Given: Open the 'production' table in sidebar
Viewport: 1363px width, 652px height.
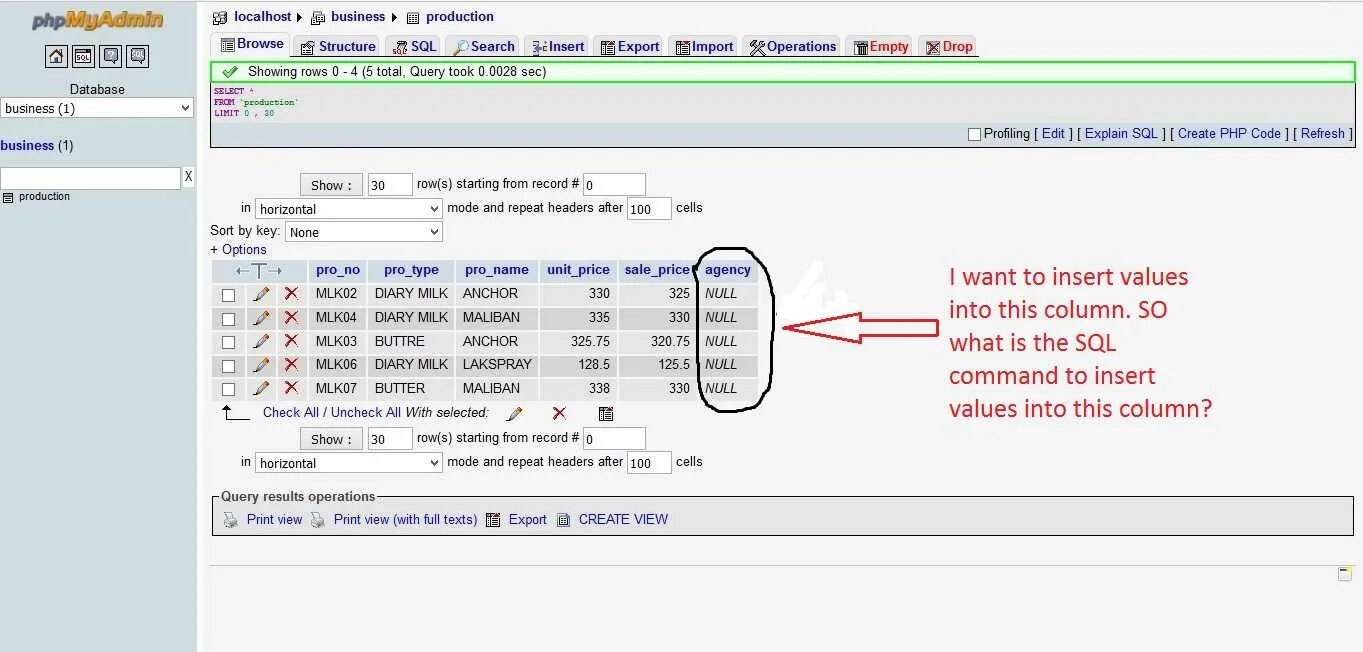Looking at the screenshot, I should click(x=44, y=197).
